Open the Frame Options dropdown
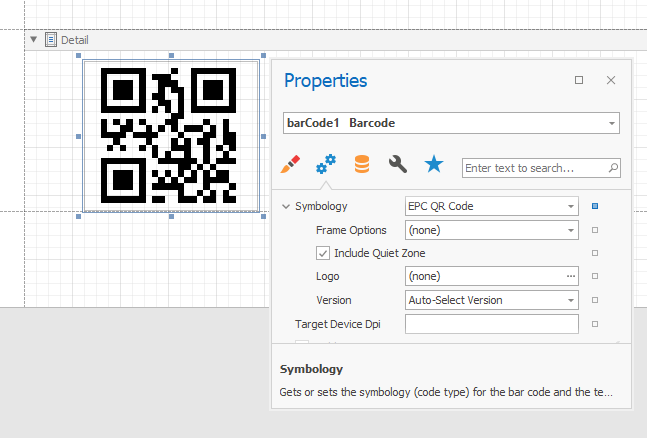This screenshot has height=438, width=647. tap(570, 230)
